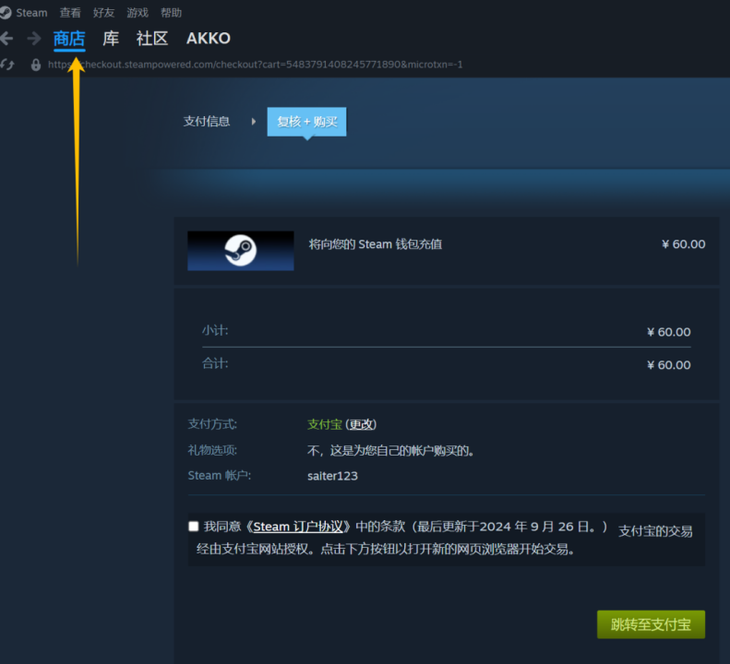Click the Steam logo icon in menu bar
Viewport: 730px width, 664px height.
5,13
